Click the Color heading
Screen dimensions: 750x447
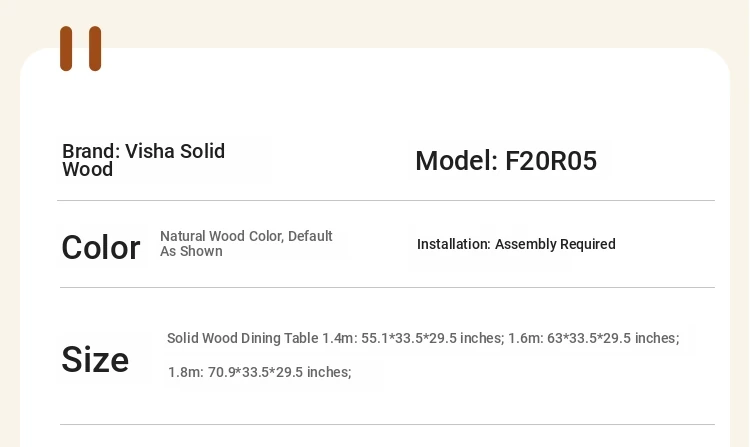pyautogui.click(x=101, y=248)
